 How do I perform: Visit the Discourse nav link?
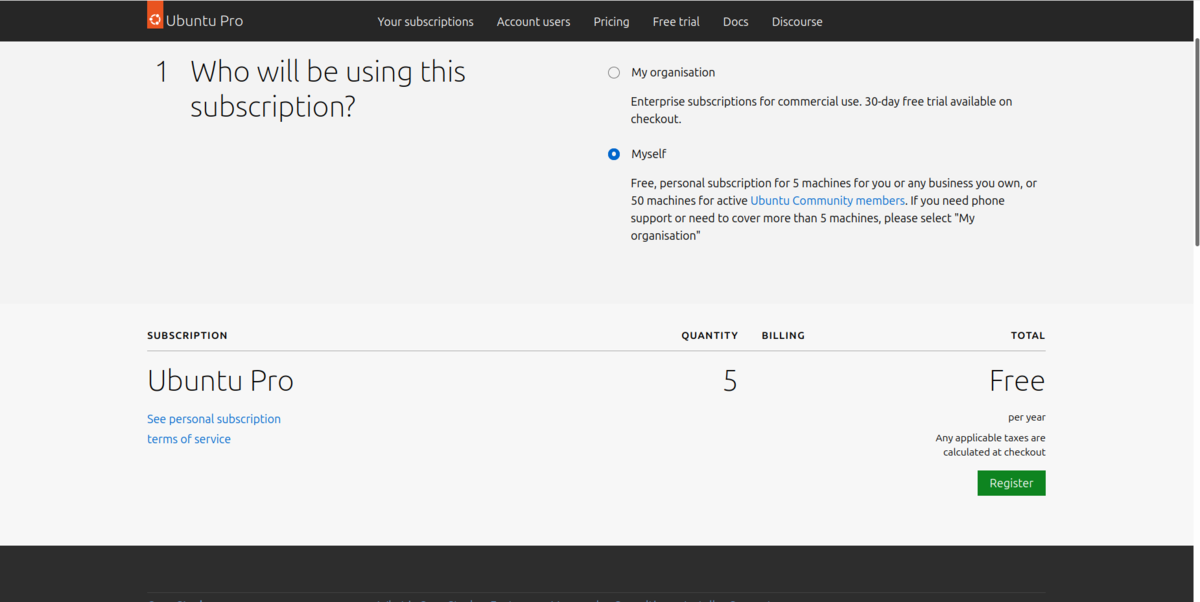tap(797, 22)
